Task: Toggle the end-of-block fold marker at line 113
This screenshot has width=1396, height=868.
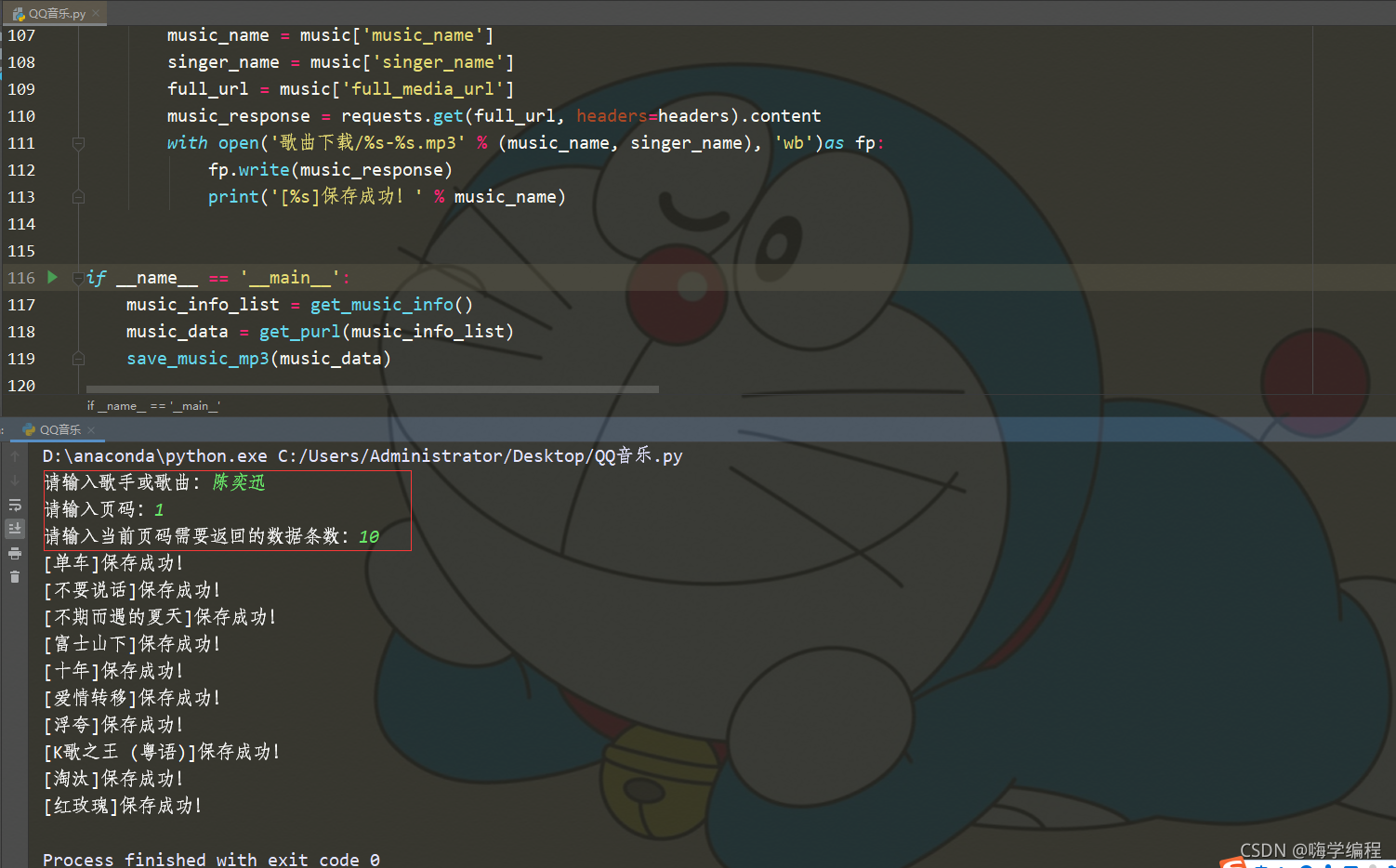Action: coord(78,197)
